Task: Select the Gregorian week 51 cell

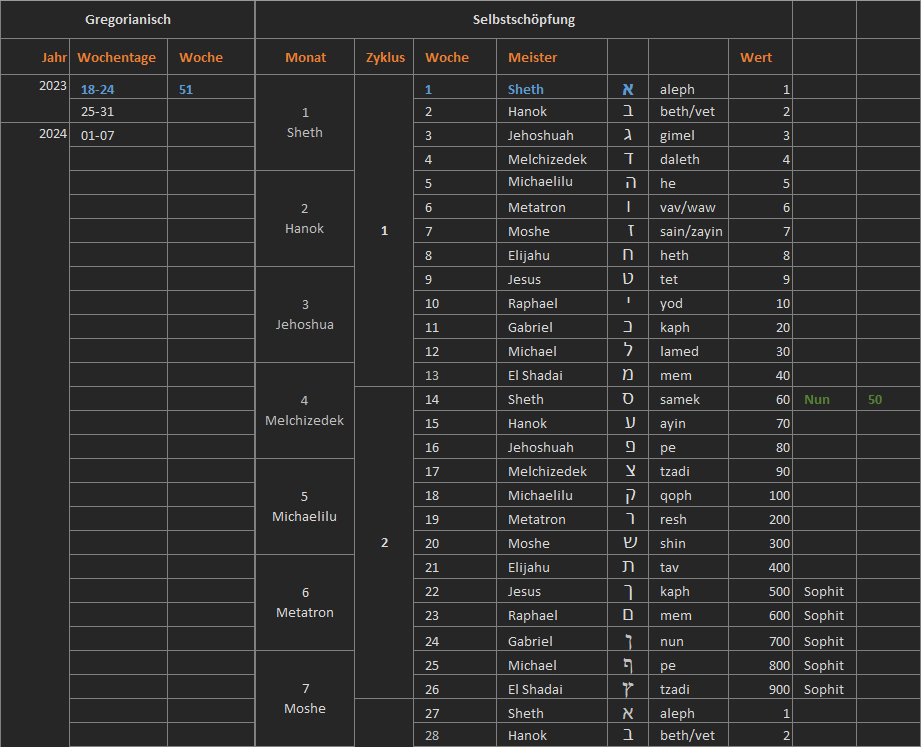Action: click(x=211, y=87)
